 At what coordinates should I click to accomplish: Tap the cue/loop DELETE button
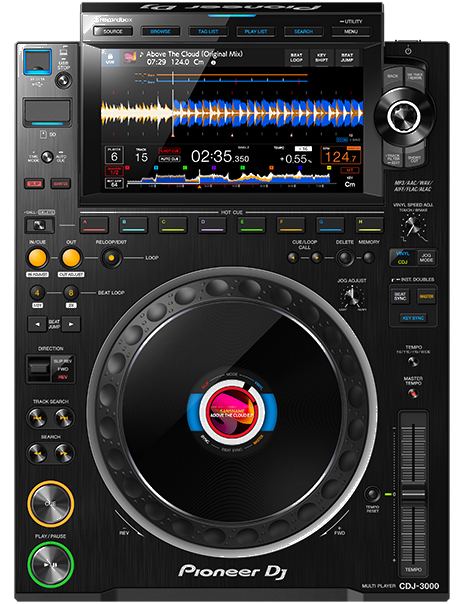pos(345,257)
